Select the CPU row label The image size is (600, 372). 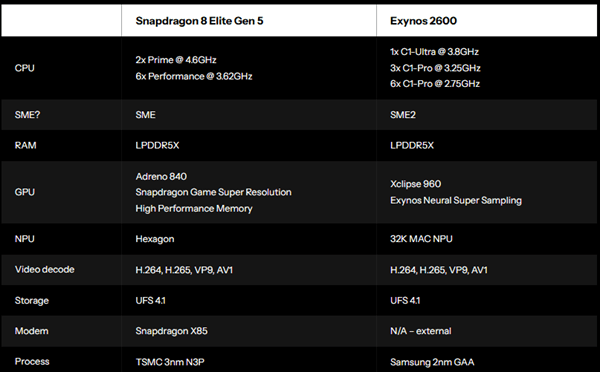(x=24, y=68)
